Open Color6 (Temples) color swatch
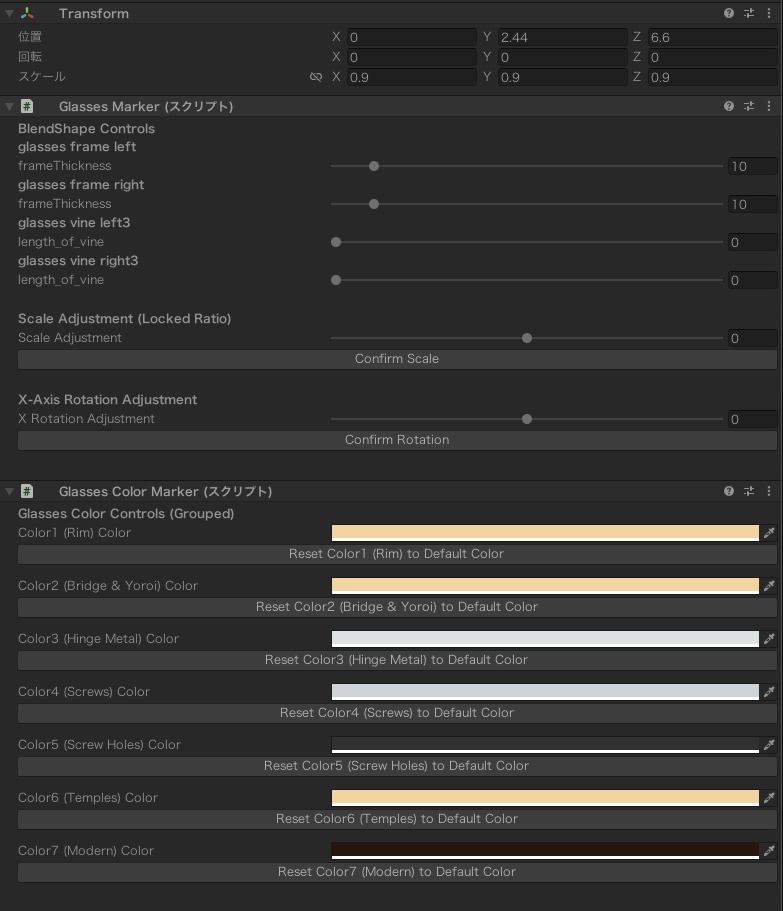Image resolution: width=783 pixels, height=911 pixels. click(x=545, y=798)
